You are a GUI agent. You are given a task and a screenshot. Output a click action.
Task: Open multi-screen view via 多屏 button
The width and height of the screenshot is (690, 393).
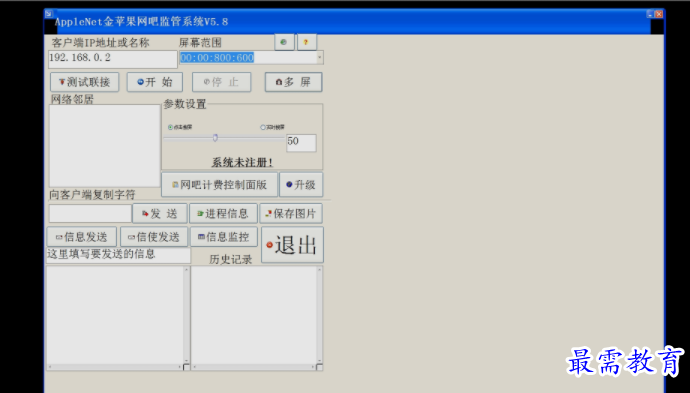click(x=294, y=82)
